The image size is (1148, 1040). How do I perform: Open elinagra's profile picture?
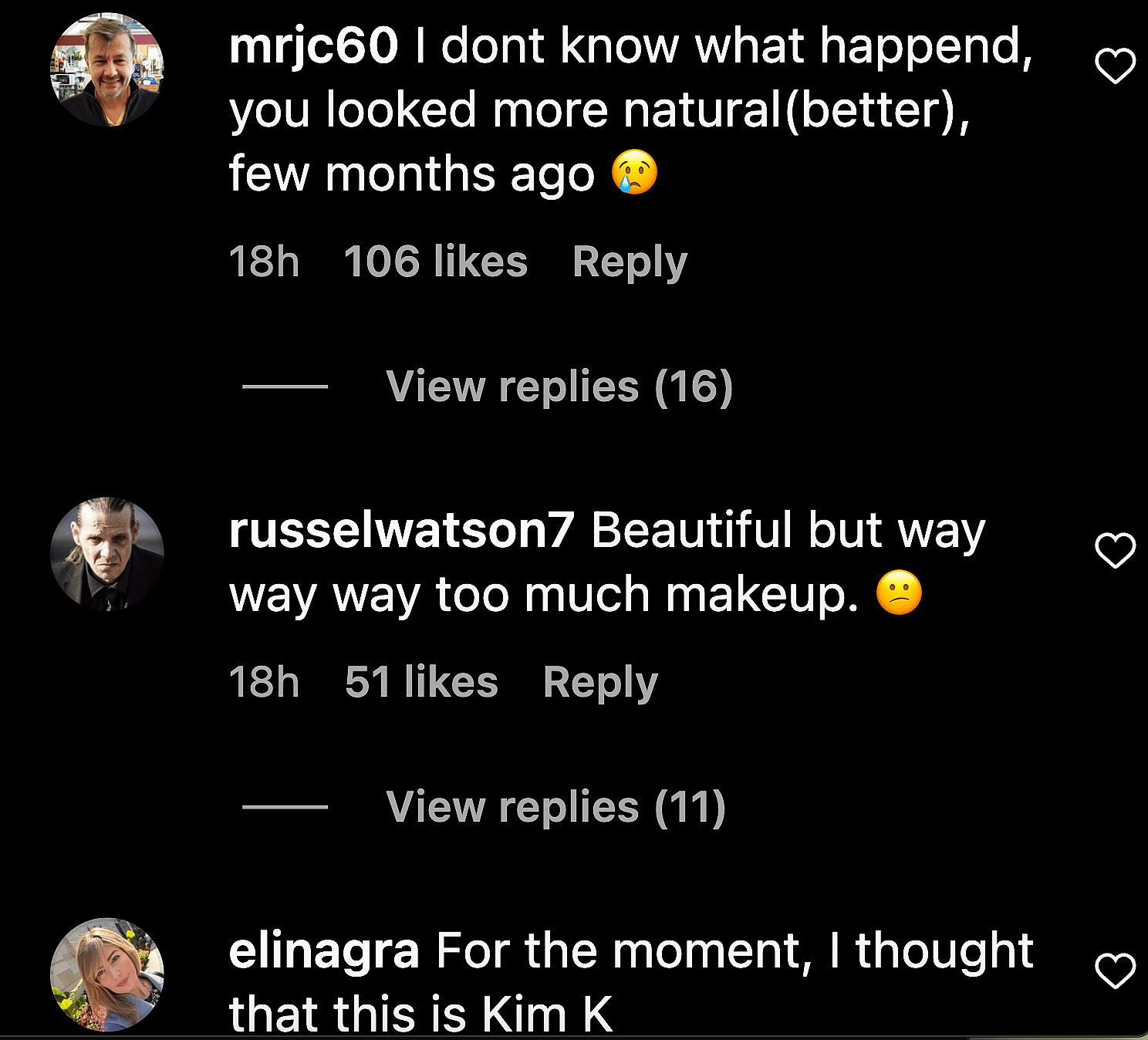(107, 974)
